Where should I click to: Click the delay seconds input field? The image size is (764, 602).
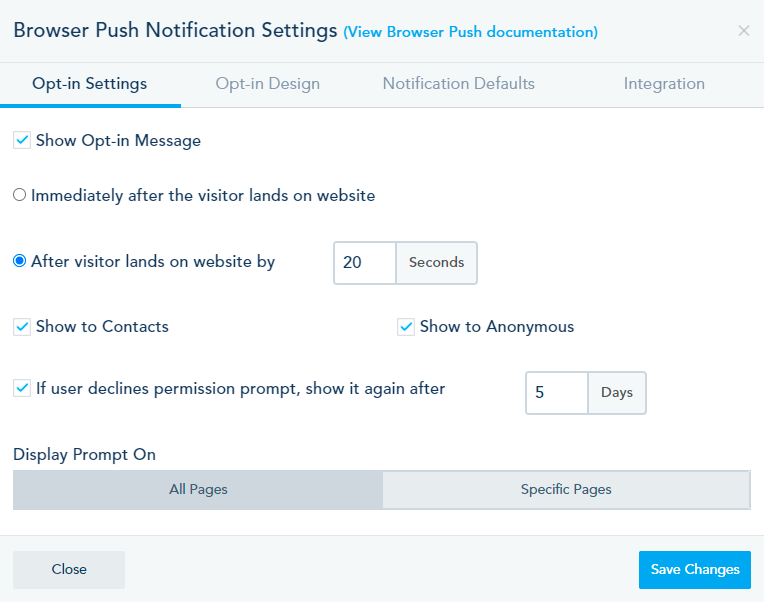click(365, 263)
